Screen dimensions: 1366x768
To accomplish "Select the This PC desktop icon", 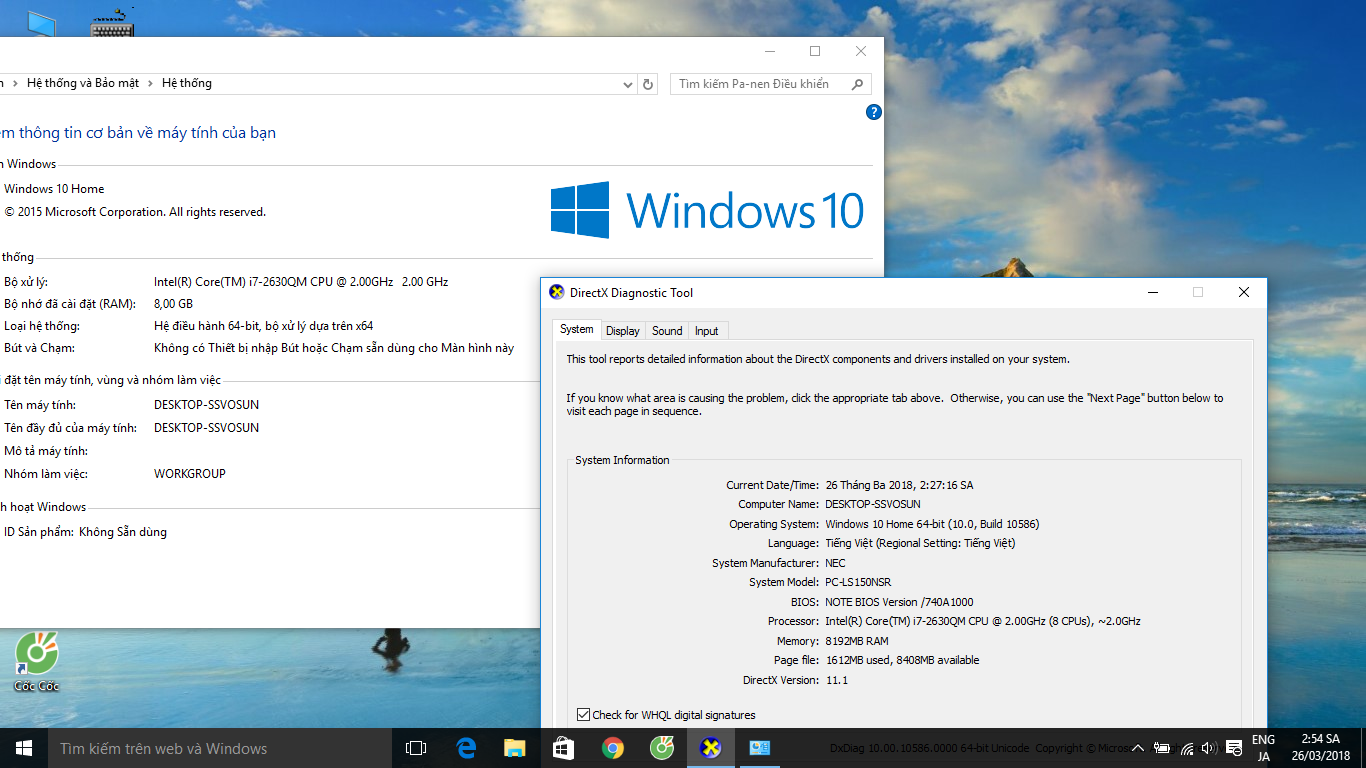I will click(x=41, y=22).
